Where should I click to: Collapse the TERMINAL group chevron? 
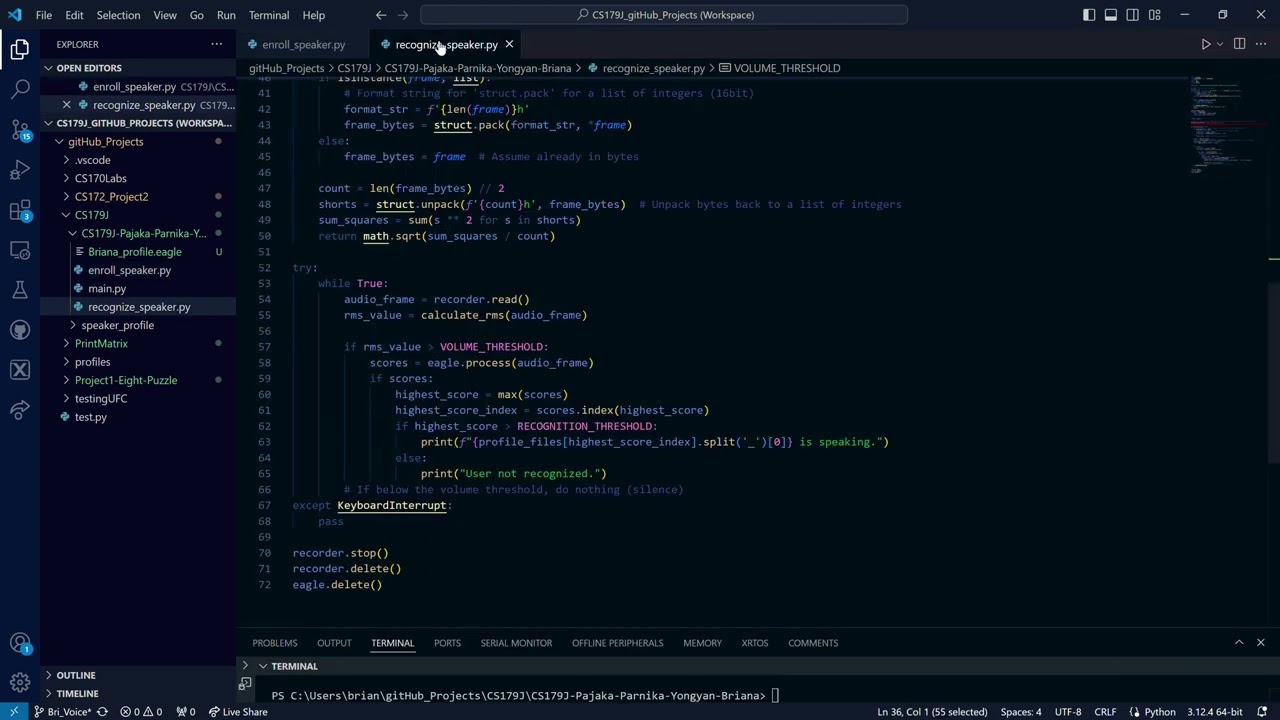point(263,666)
